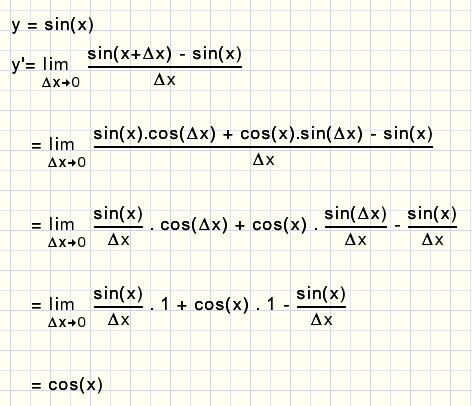Select the lim symbol in fourth line
The height and width of the screenshot is (406, 472).
click(61, 304)
